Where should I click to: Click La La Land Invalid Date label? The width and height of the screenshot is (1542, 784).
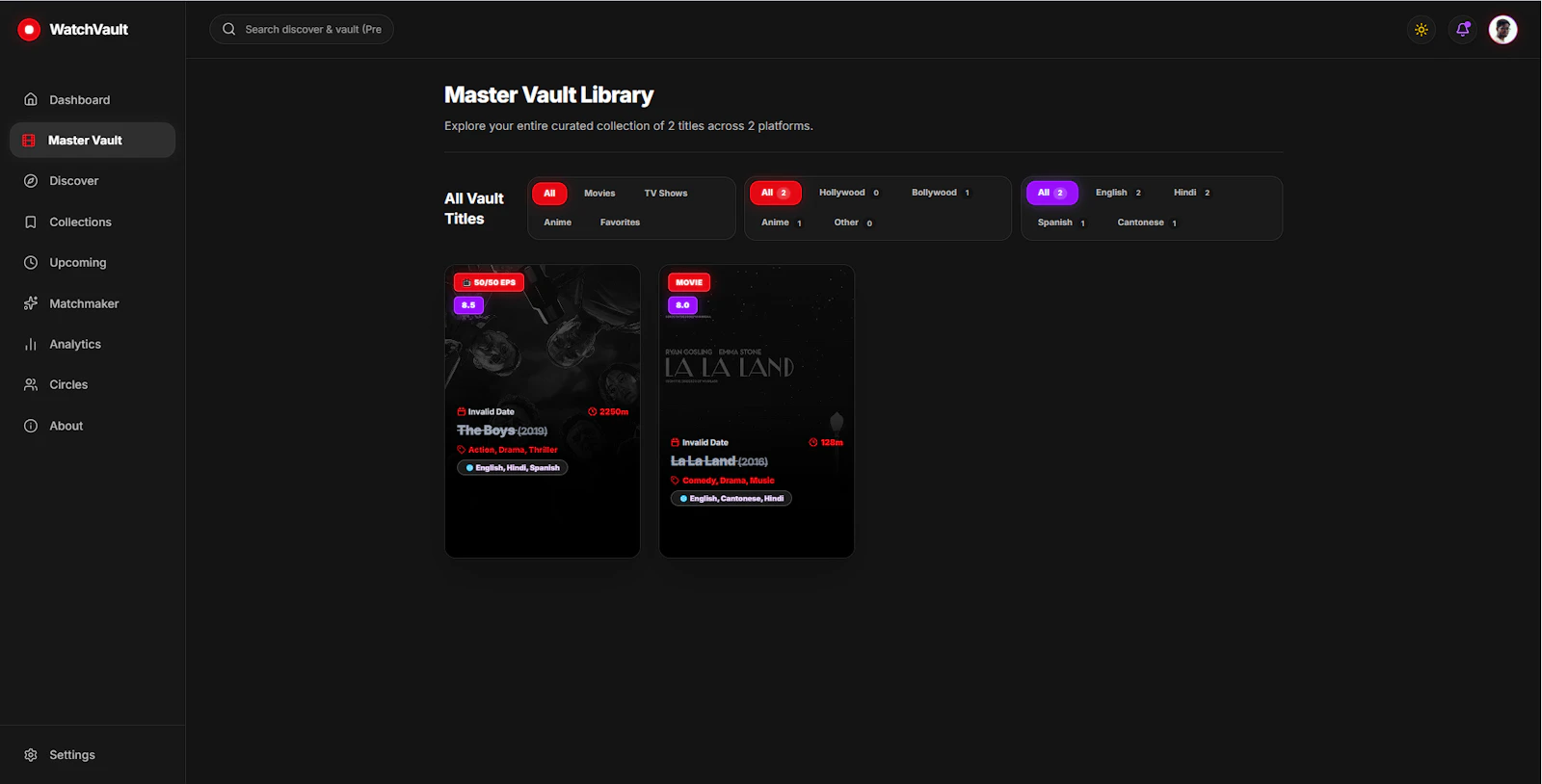[x=700, y=443]
